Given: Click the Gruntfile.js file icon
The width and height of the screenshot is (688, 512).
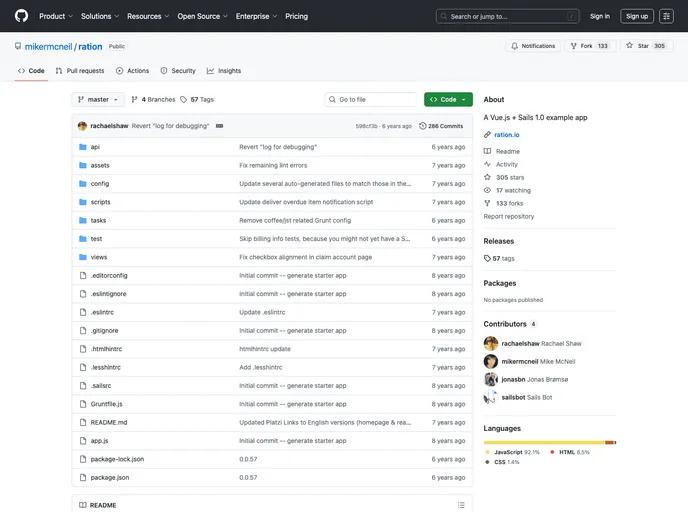Looking at the screenshot, I should [x=82, y=404].
